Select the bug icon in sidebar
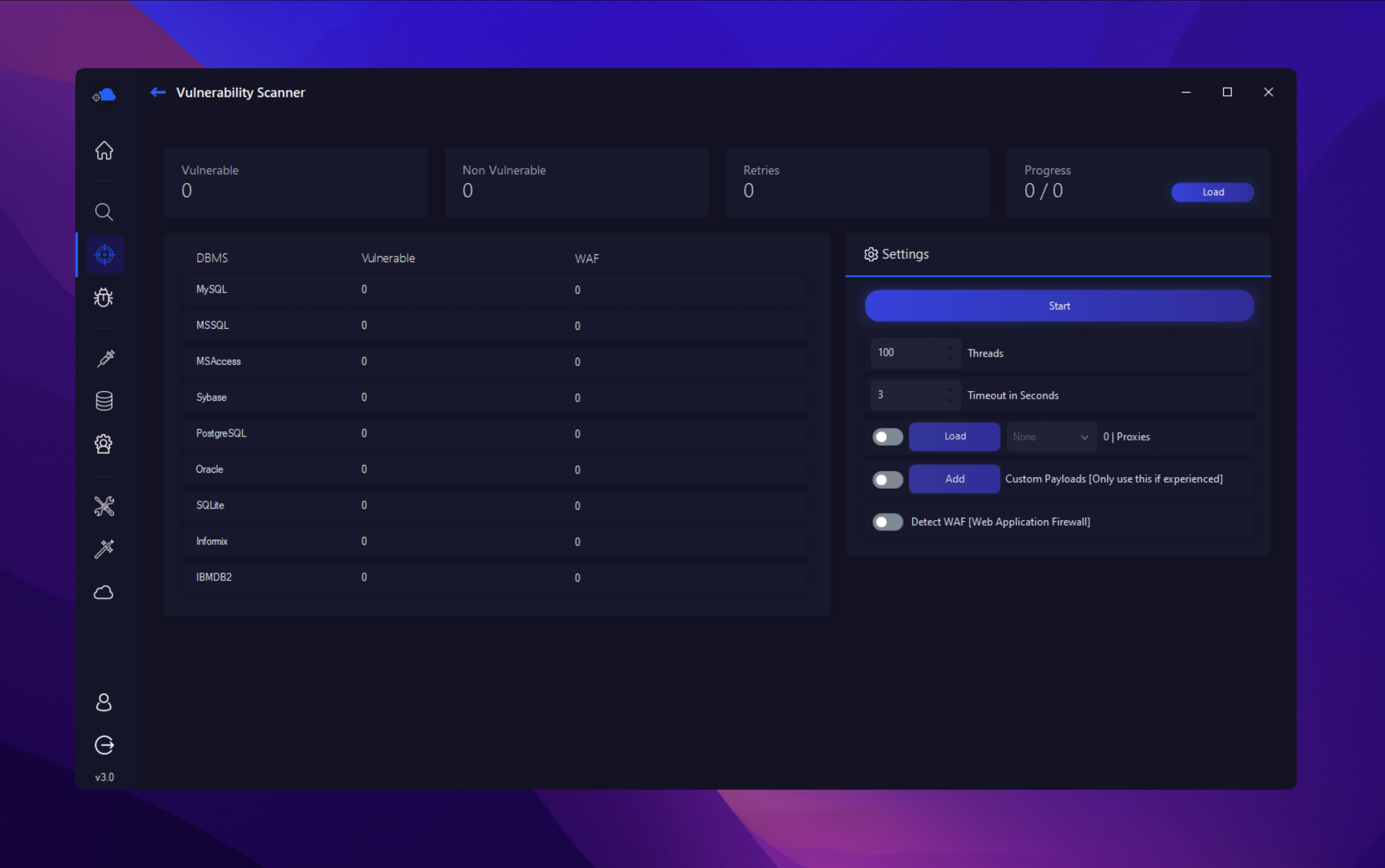1385x868 pixels. pyautogui.click(x=104, y=298)
